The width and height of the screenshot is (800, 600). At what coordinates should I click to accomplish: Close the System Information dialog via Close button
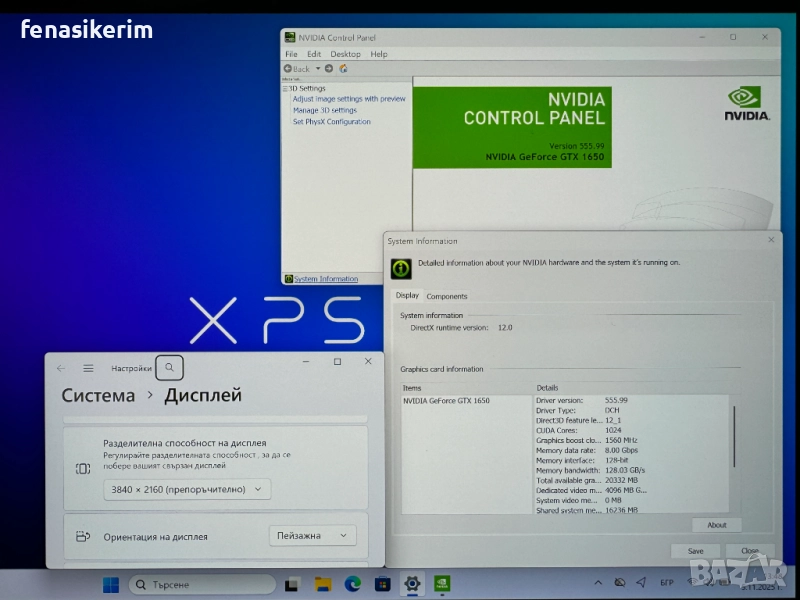click(x=750, y=551)
